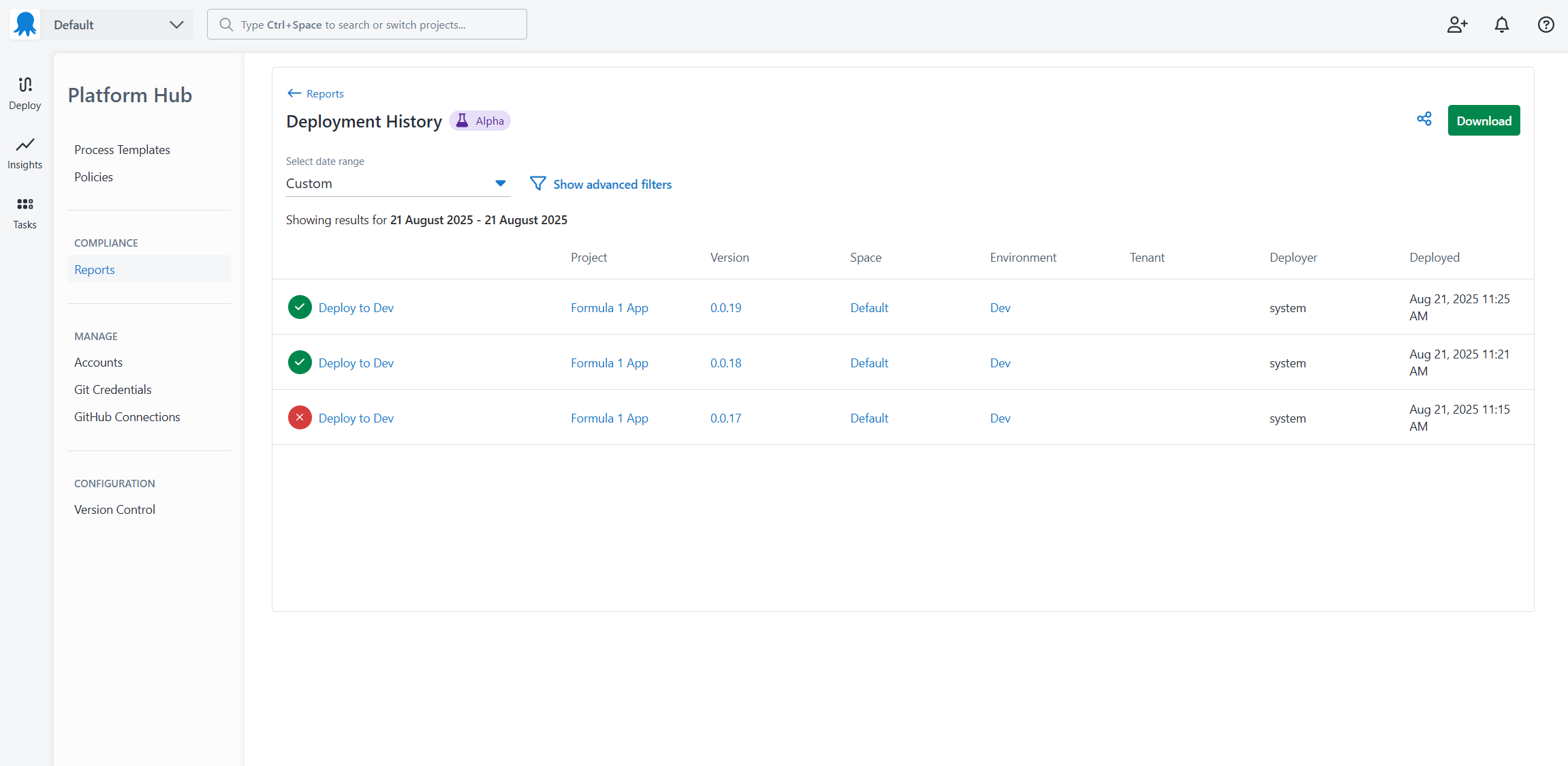
Task: Expand the Default space switcher
Action: pos(117,25)
